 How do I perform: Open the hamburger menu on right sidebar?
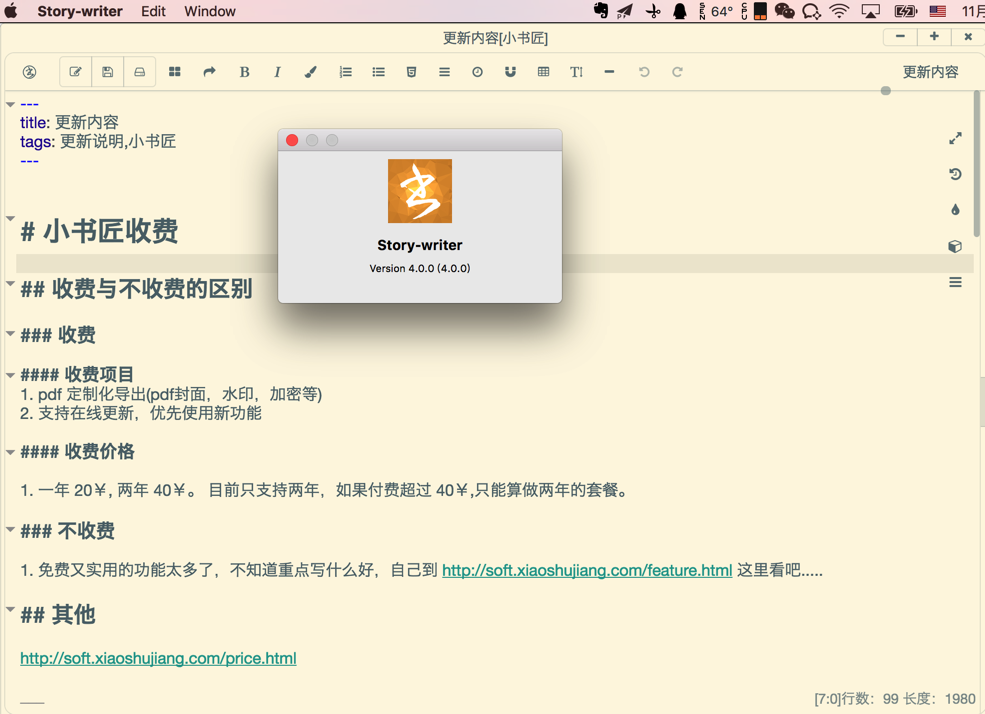click(x=955, y=283)
